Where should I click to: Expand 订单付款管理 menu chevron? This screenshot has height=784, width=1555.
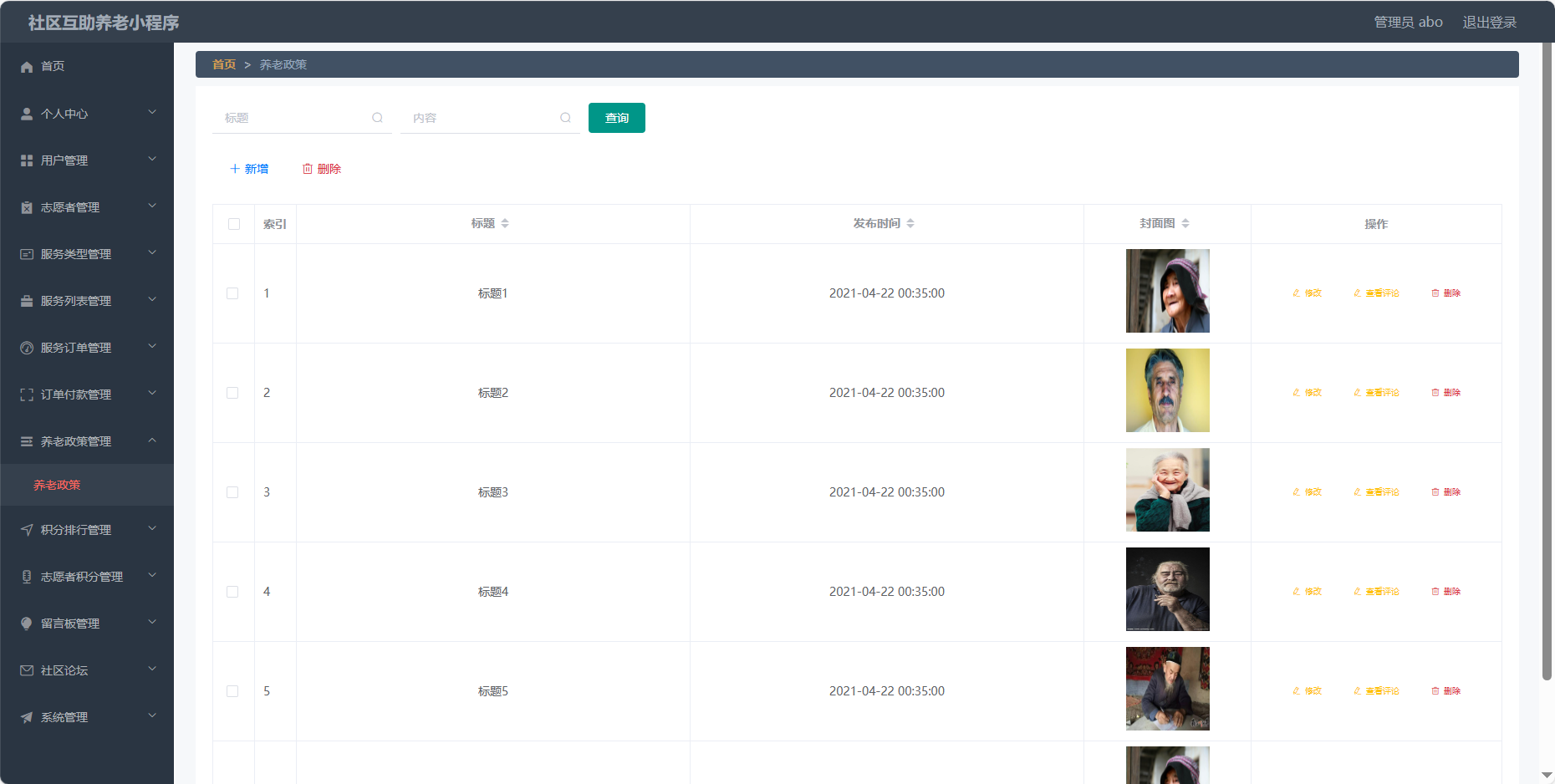click(152, 393)
